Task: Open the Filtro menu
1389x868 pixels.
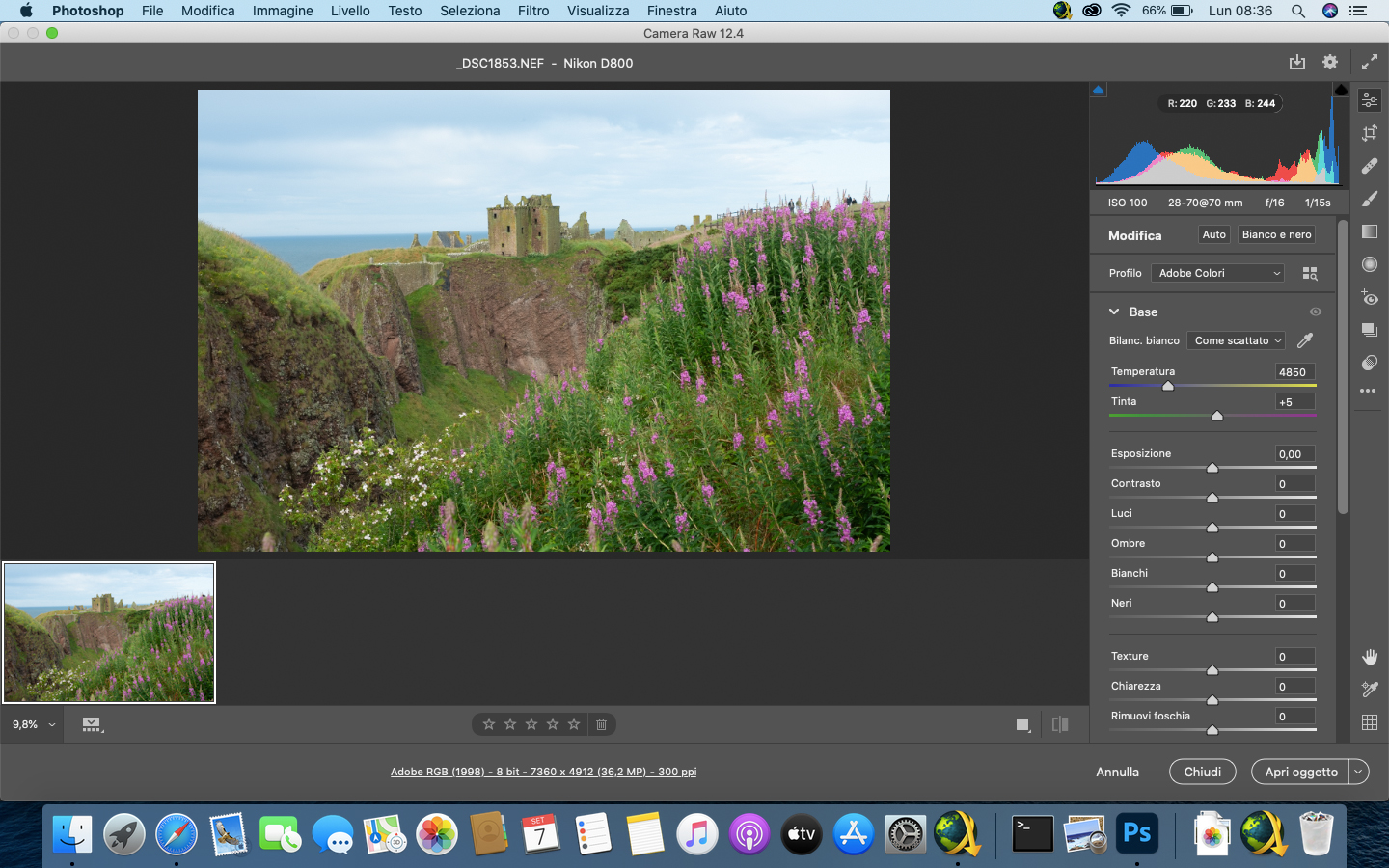Action: click(533, 11)
